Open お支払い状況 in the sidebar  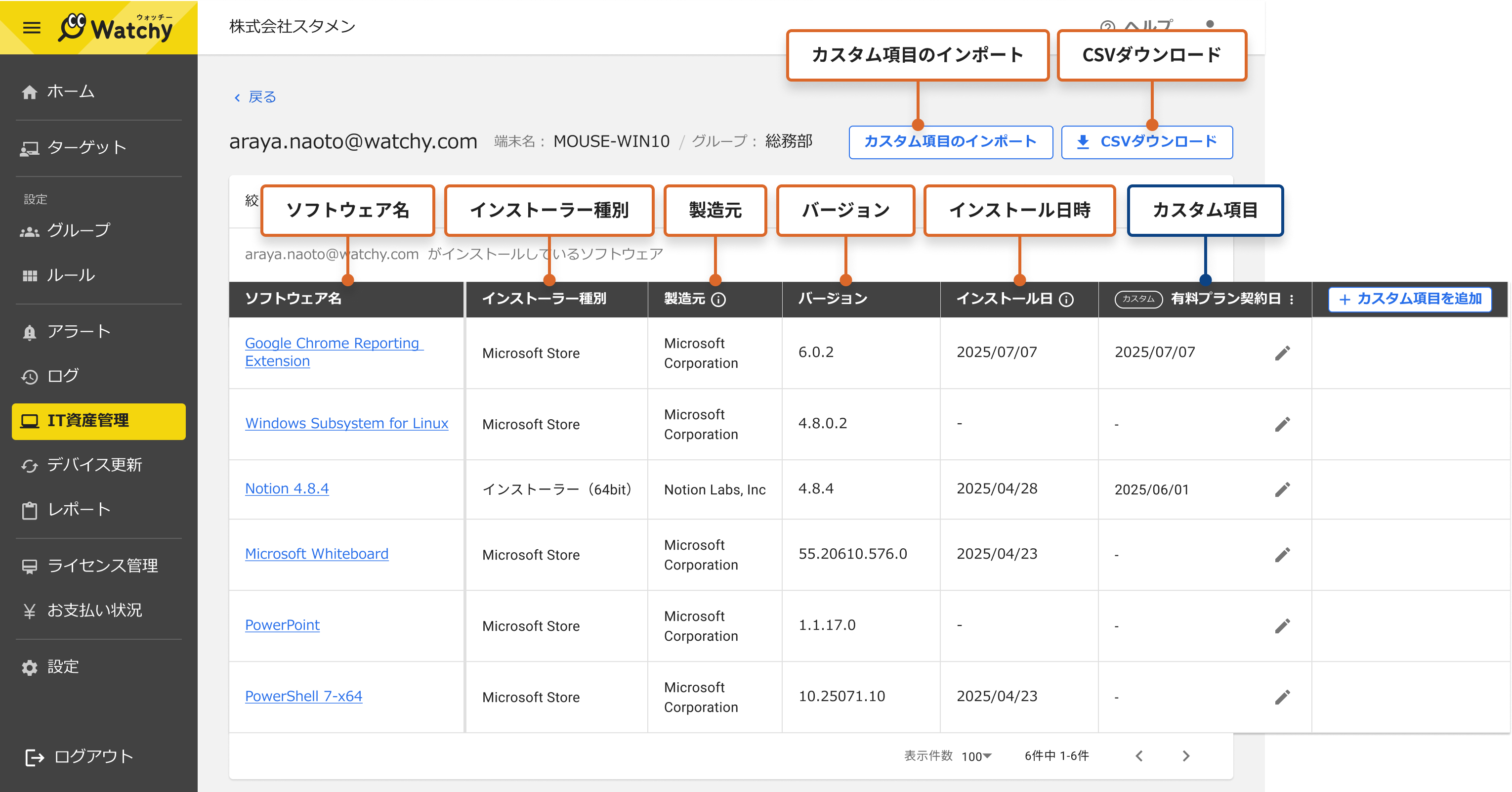point(82,611)
